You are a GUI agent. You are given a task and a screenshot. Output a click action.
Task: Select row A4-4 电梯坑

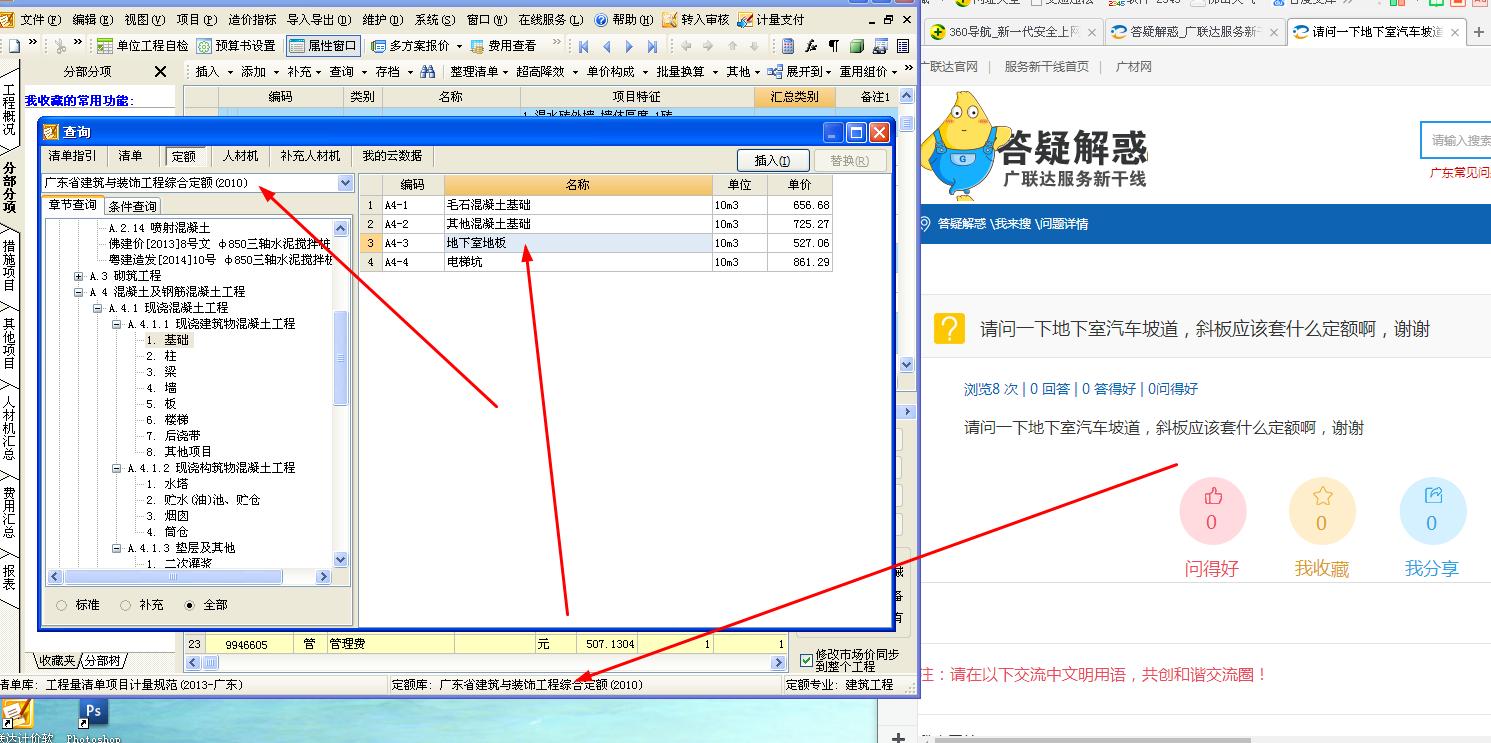click(x=596, y=262)
